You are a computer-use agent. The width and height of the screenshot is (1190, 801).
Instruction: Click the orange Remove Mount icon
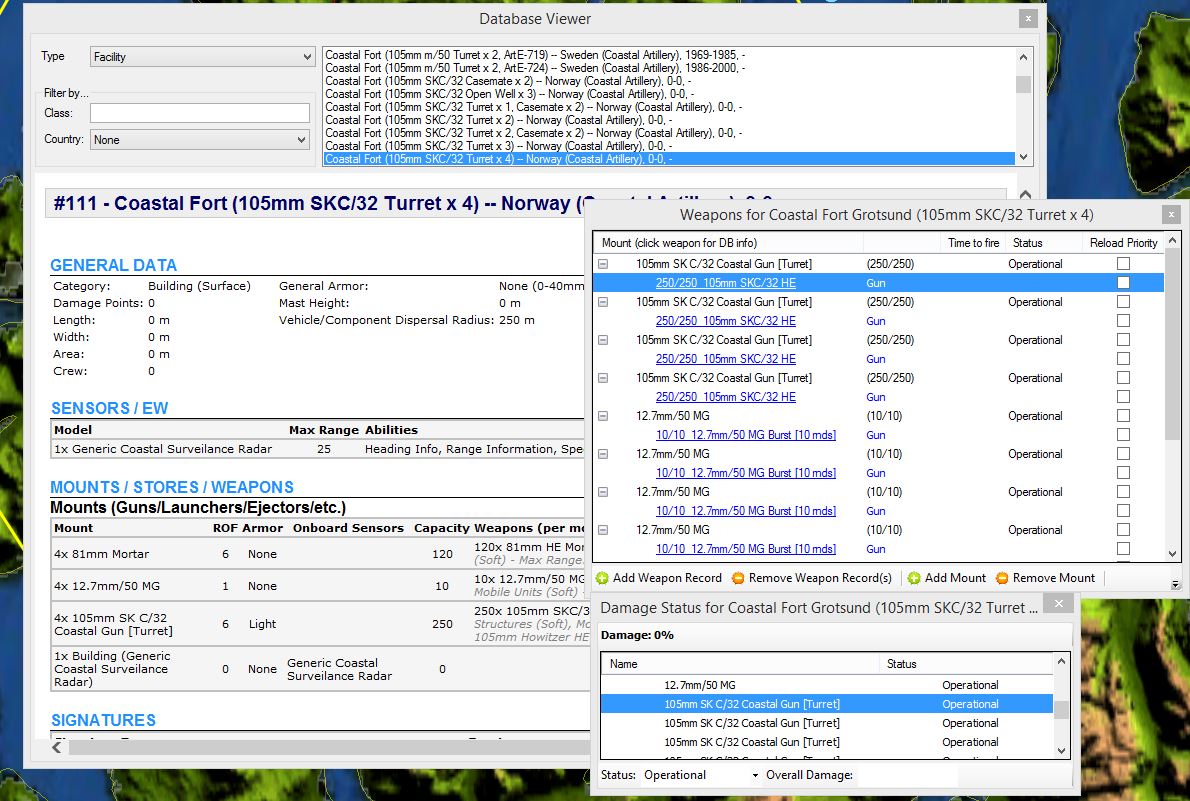[1002, 579]
